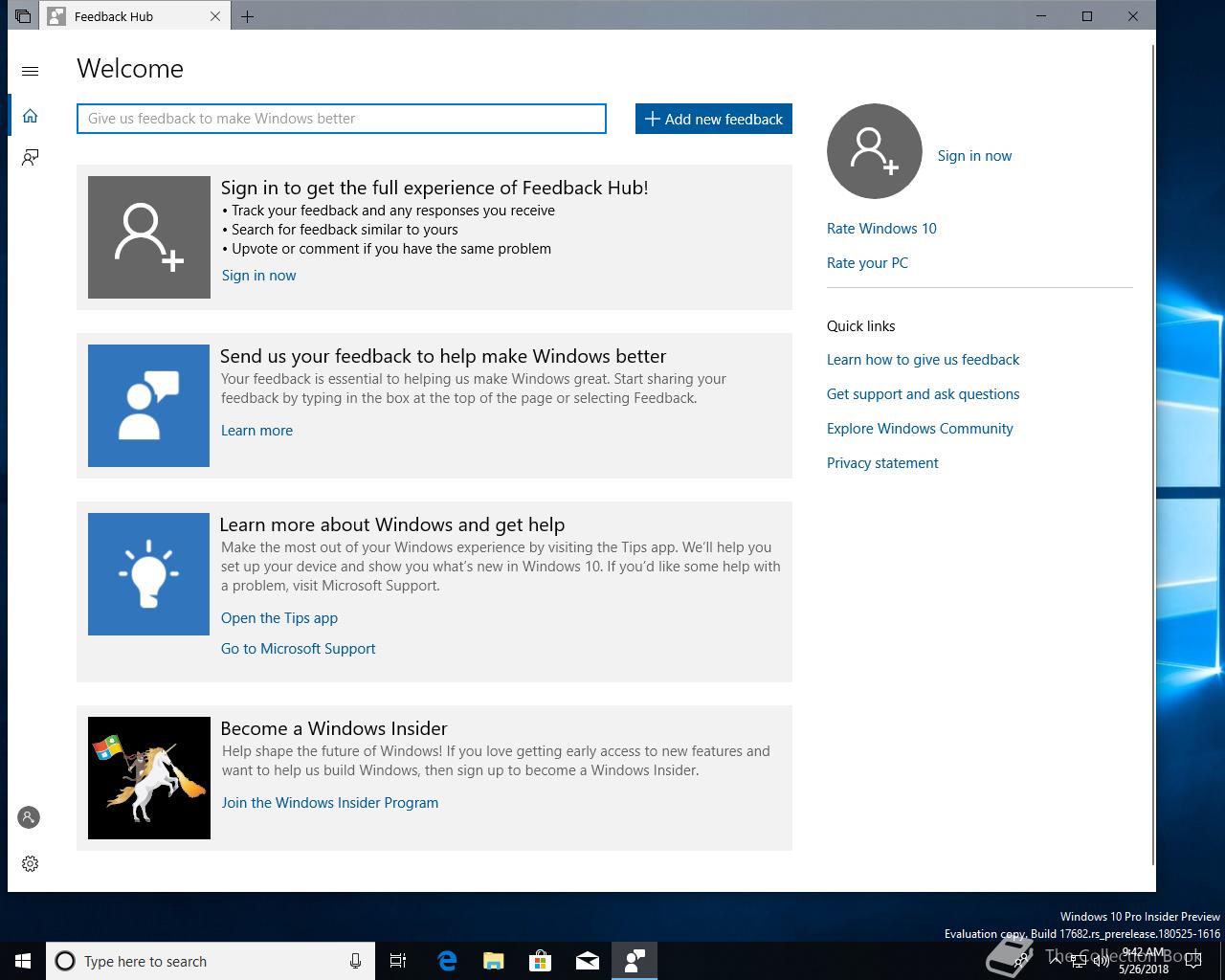Viewport: 1225px width, 980px height.
Task: Open the Feedback section in sidebar
Action: pyautogui.click(x=30, y=157)
